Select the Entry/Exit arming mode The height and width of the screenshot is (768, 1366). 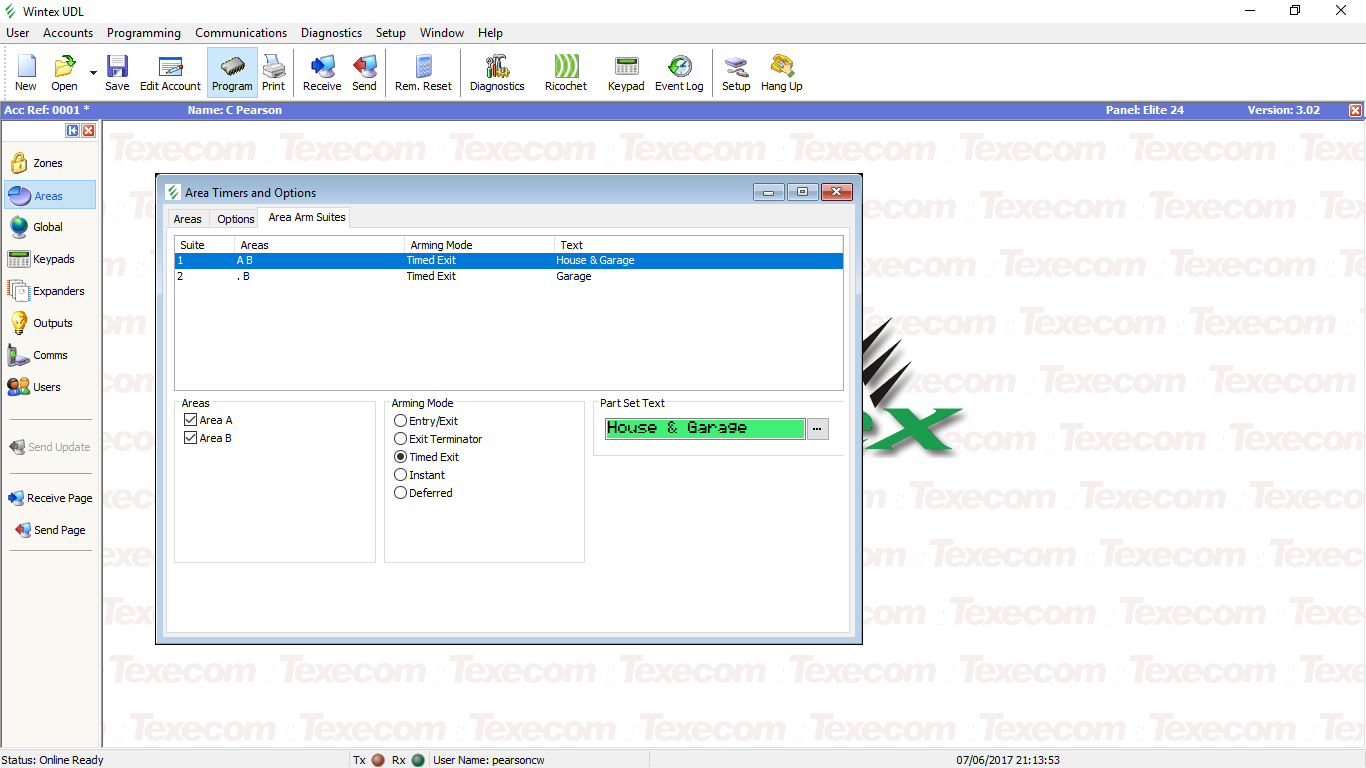point(401,422)
